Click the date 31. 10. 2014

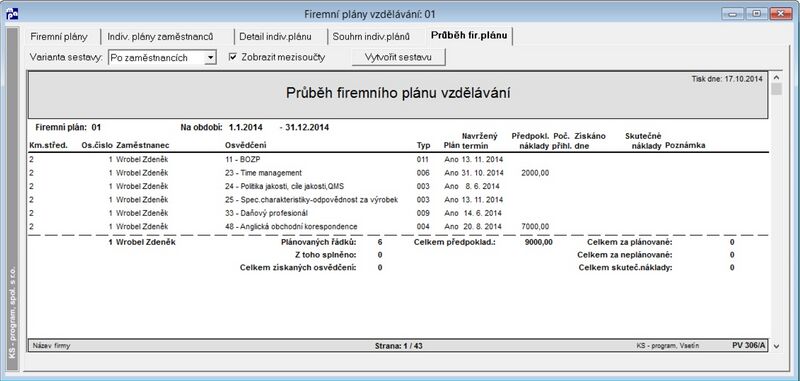pos(483,173)
